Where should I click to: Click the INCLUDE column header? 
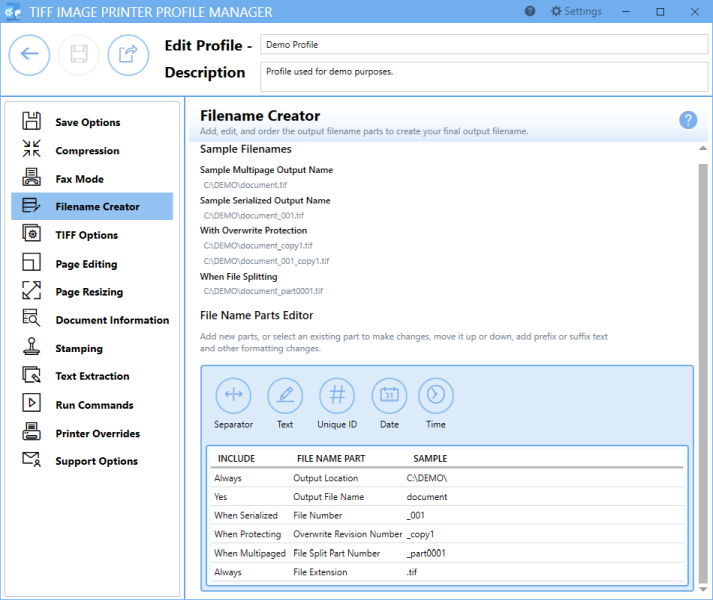point(236,459)
